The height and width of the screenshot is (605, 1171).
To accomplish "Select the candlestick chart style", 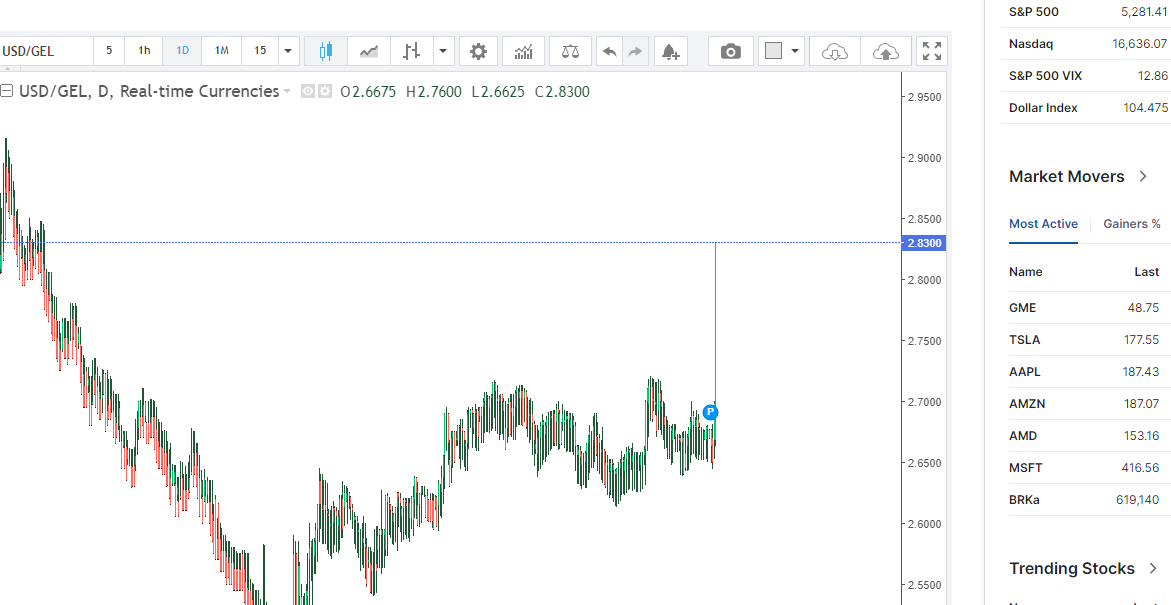I will [x=325, y=51].
